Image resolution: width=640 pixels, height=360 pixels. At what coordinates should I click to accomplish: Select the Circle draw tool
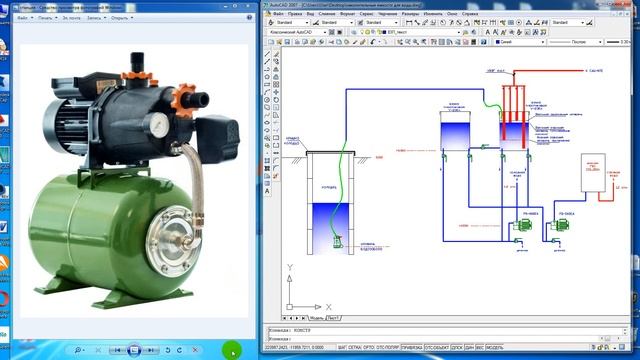tap(267, 100)
